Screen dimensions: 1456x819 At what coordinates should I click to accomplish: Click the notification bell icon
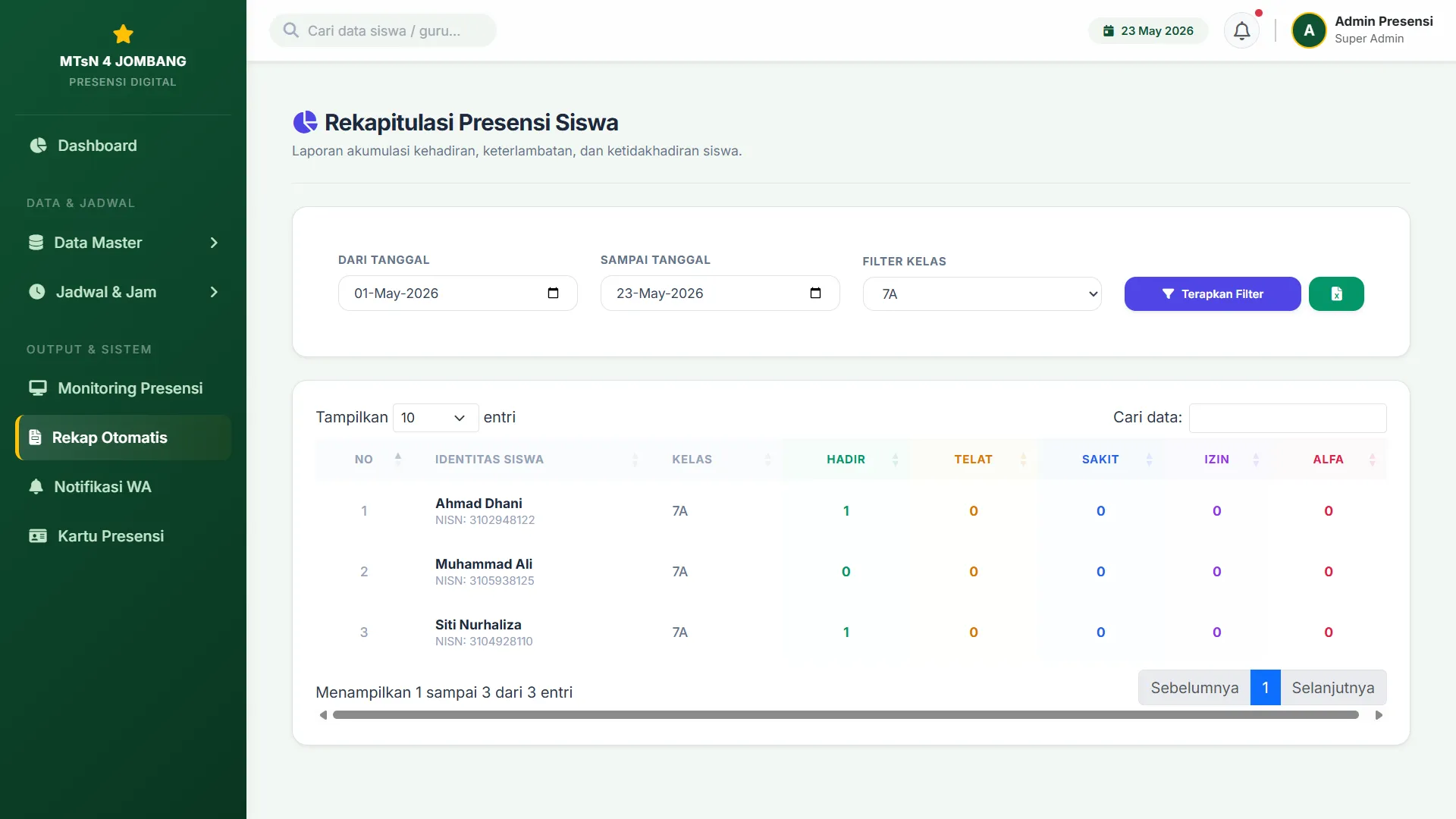click(x=1241, y=31)
